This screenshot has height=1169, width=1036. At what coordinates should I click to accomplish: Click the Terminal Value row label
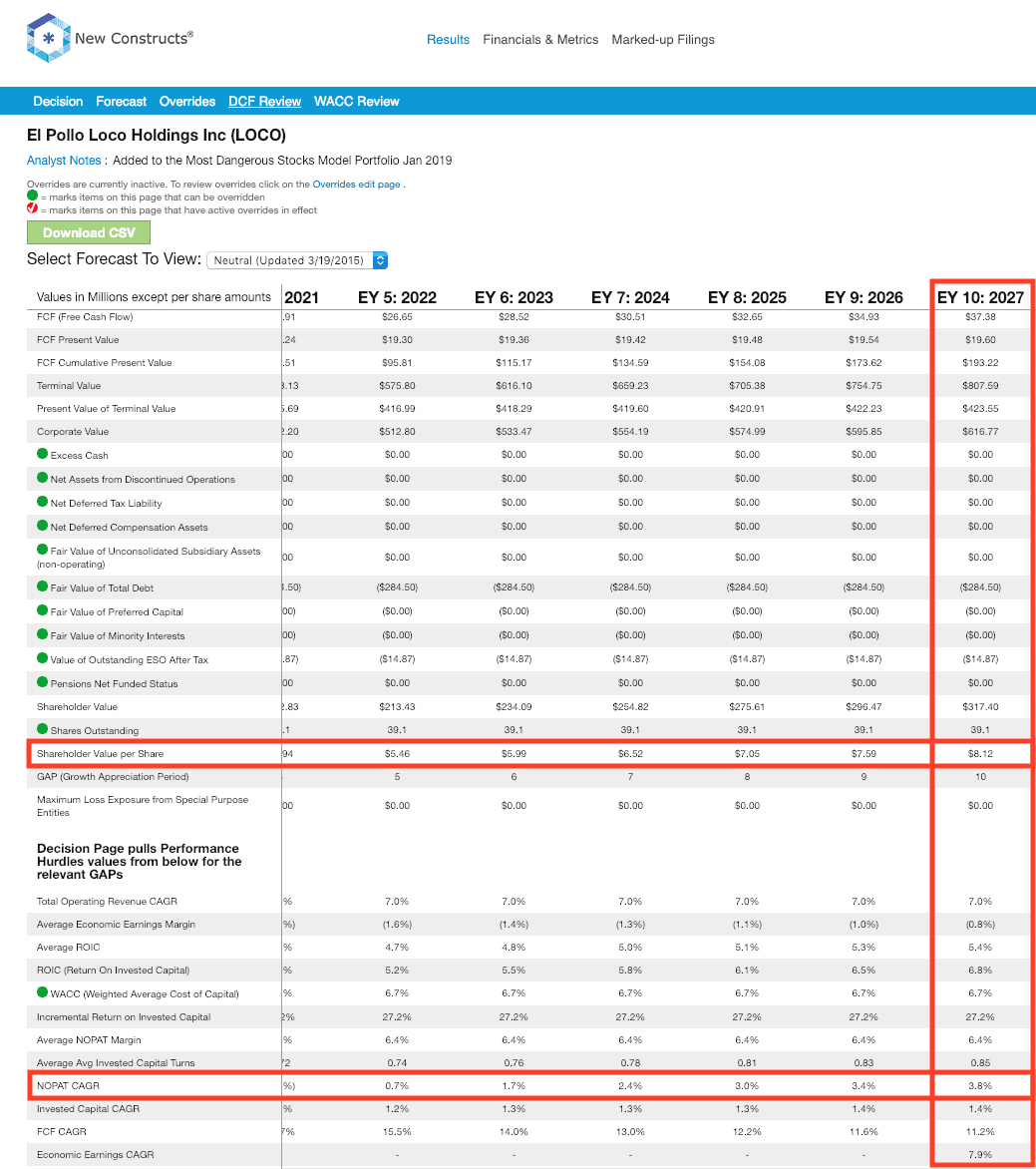tap(69, 385)
